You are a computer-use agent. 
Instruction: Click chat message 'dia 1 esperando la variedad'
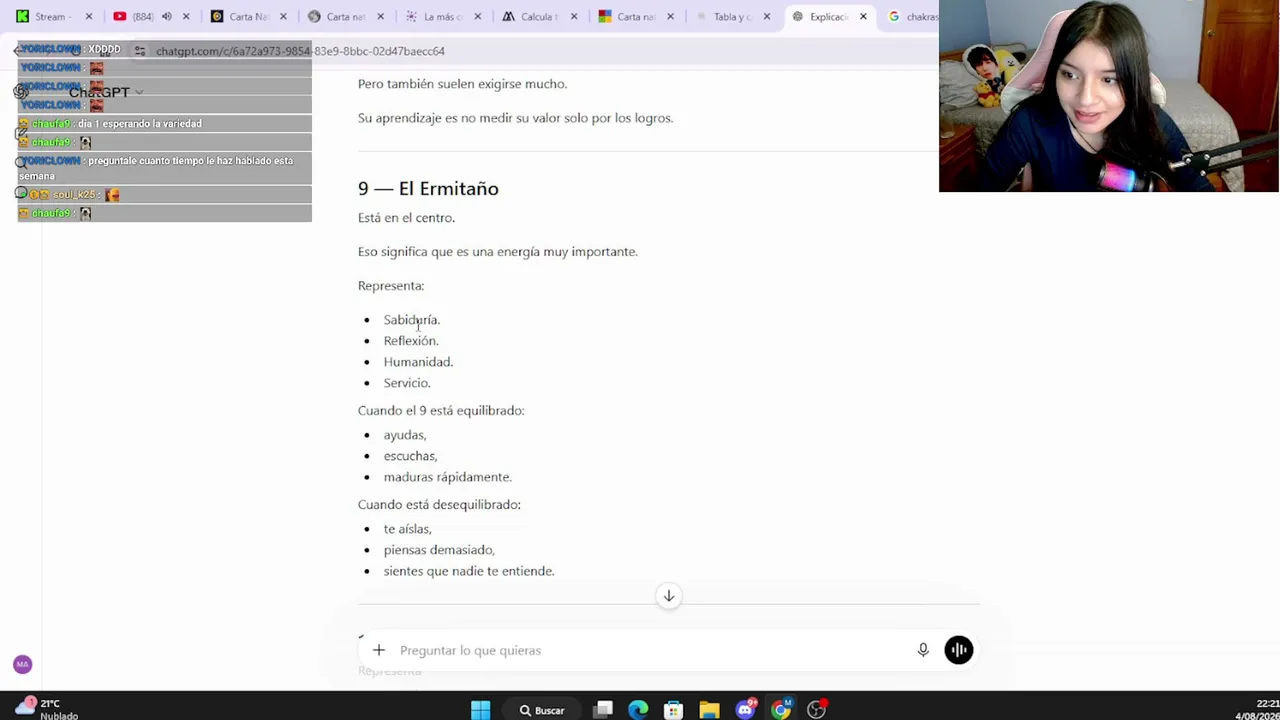[140, 123]
